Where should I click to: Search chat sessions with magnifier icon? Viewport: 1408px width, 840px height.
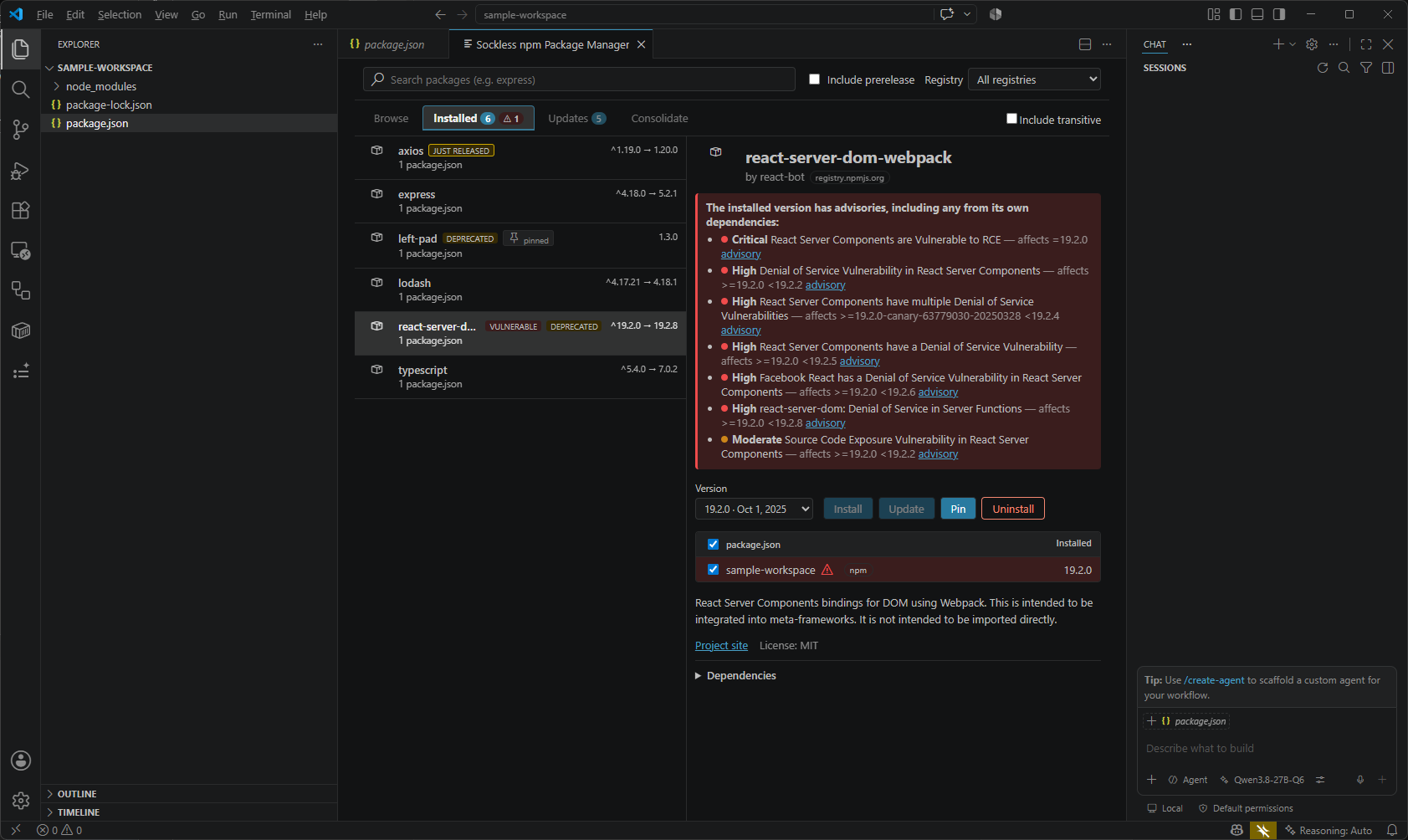[1344, 68]
